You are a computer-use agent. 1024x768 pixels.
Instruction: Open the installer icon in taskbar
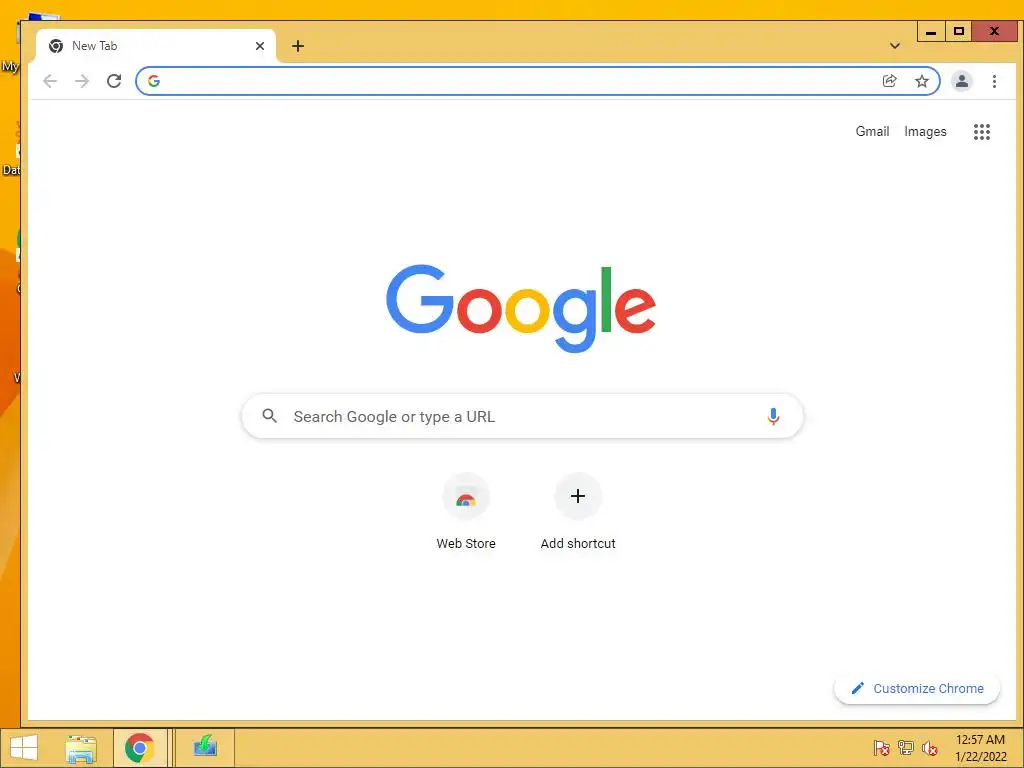(205, 747)
